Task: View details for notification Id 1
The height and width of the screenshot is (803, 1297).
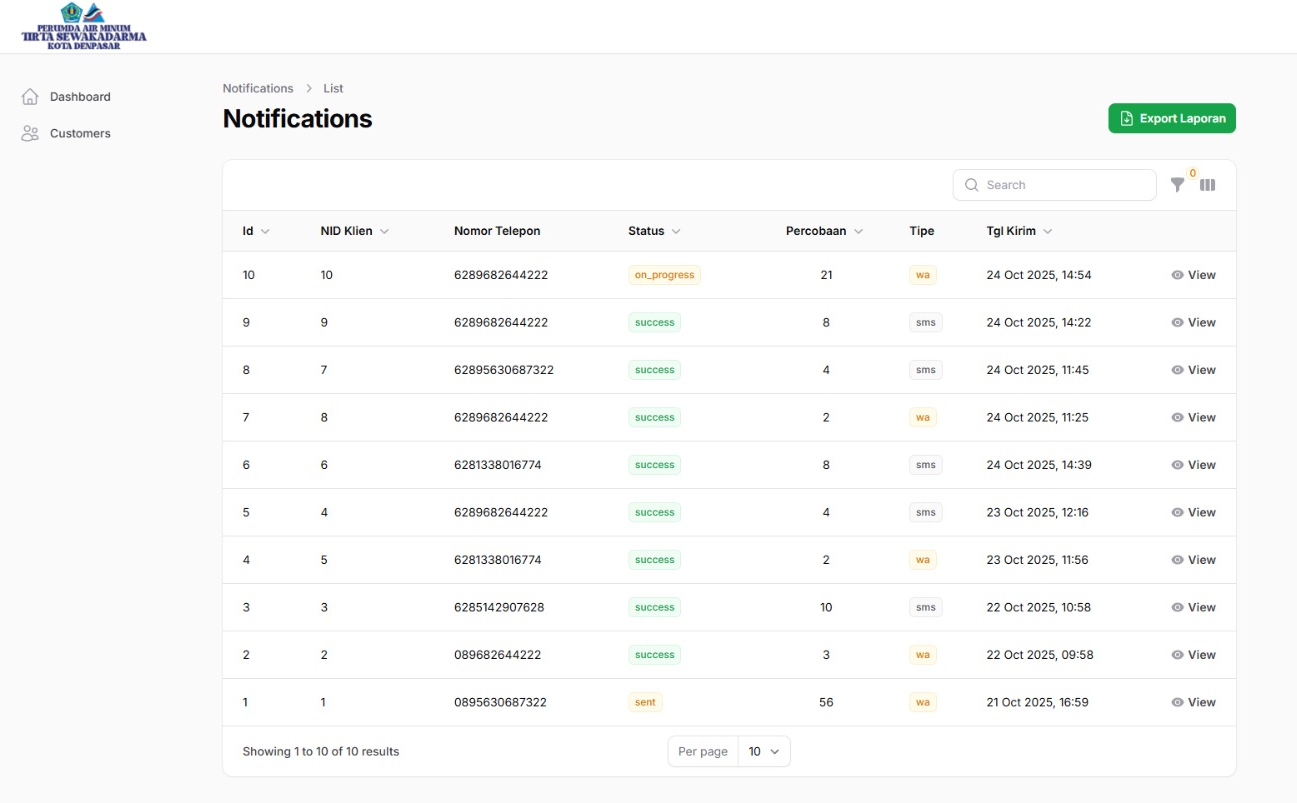Action: (1194, 702)
